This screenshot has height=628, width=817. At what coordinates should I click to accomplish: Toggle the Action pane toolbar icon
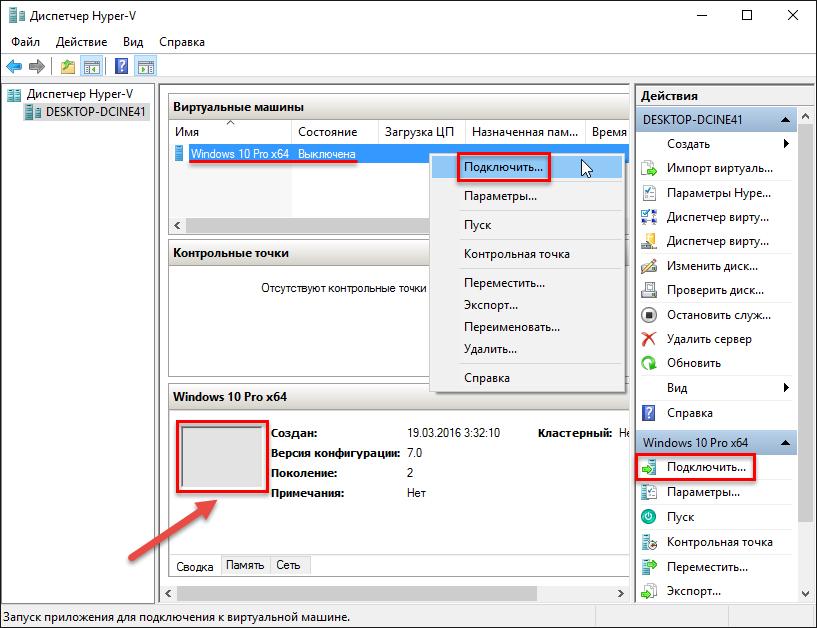pyautogui.click(x=146, y=67)
